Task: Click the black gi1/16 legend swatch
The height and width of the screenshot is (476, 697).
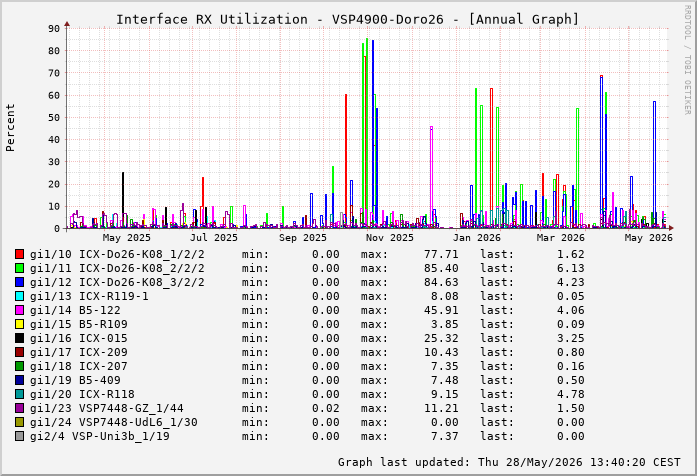Action: [x=19, y=338]
